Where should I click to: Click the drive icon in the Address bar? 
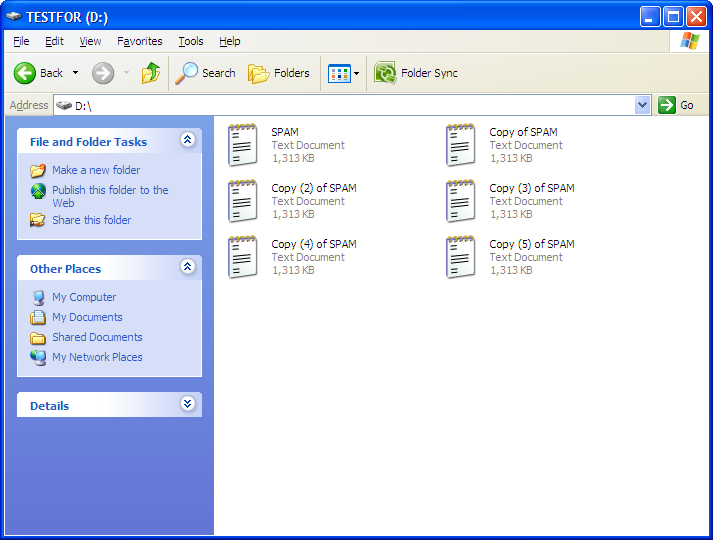coord(64,105)
